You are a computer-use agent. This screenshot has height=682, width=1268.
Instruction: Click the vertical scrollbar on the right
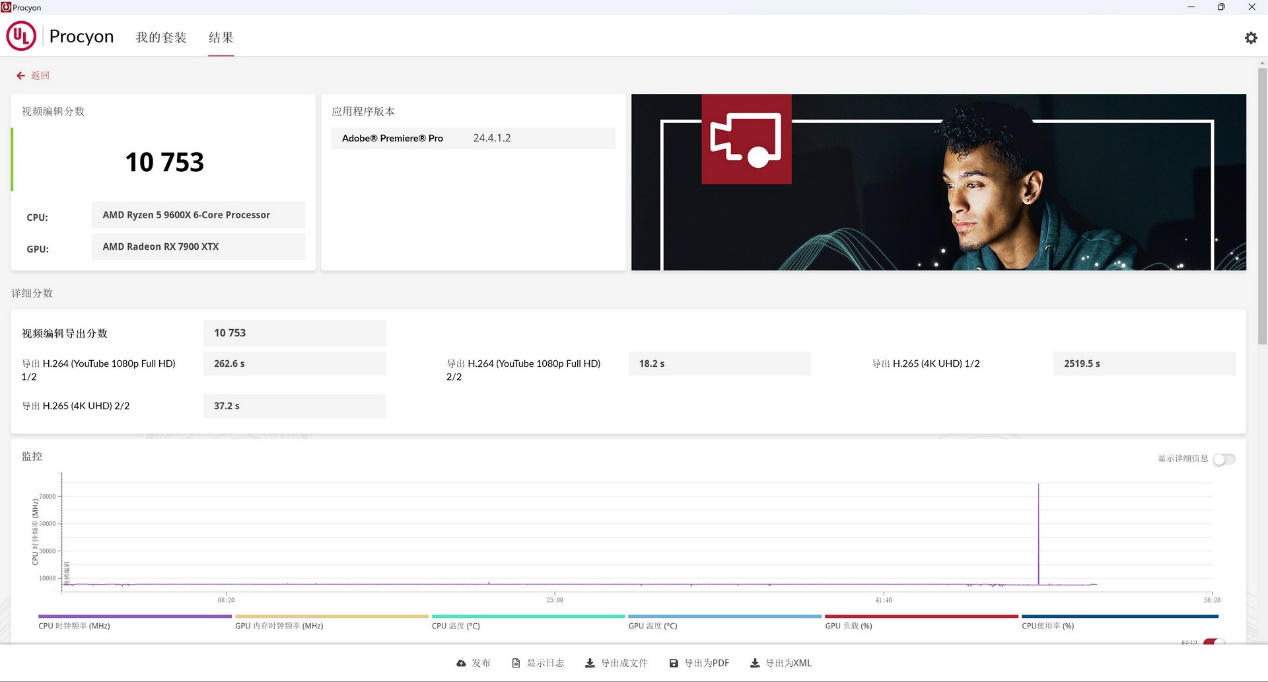[x=1261, y=200]
